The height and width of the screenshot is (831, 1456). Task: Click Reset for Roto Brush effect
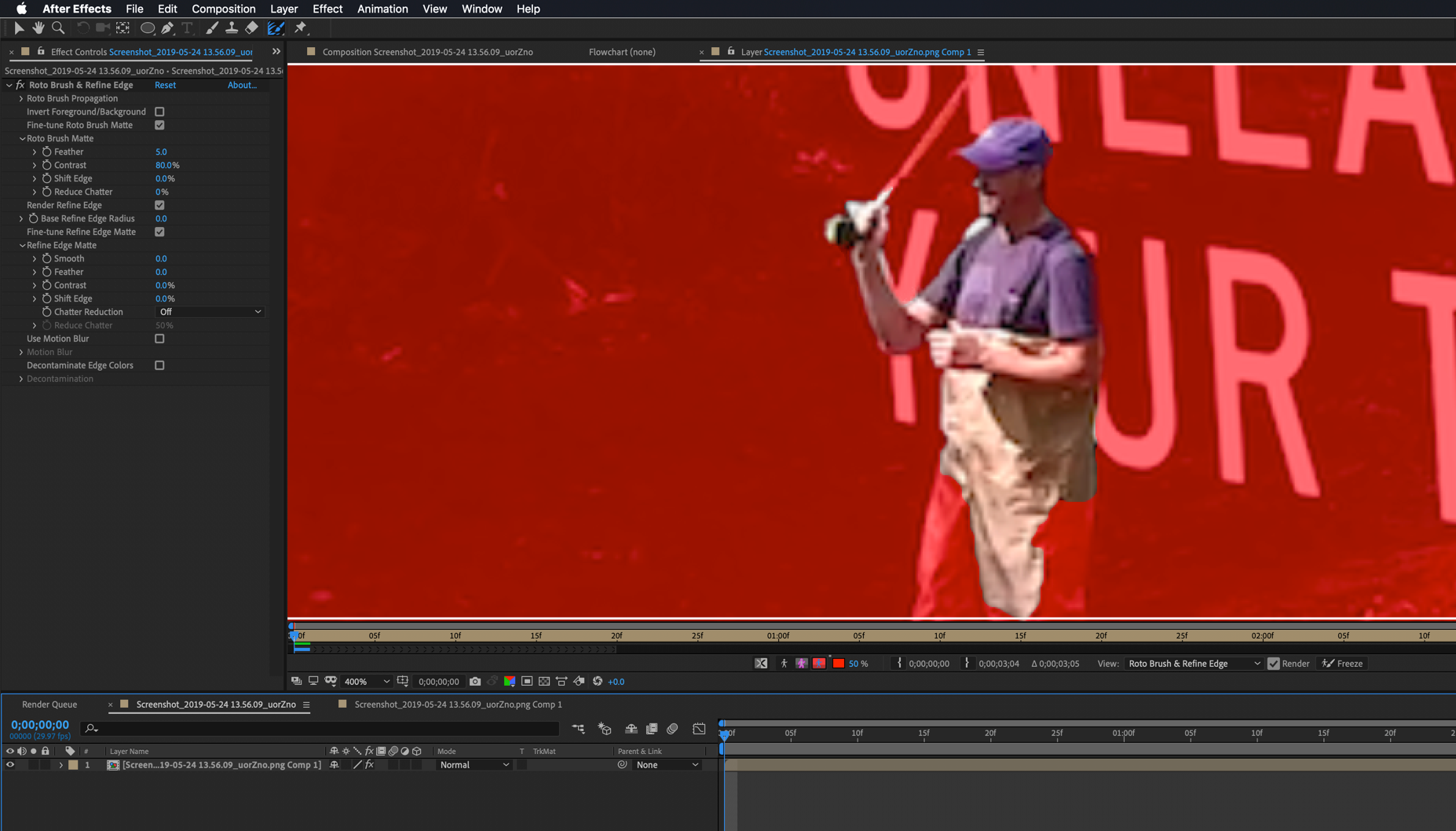coord(165,85)
